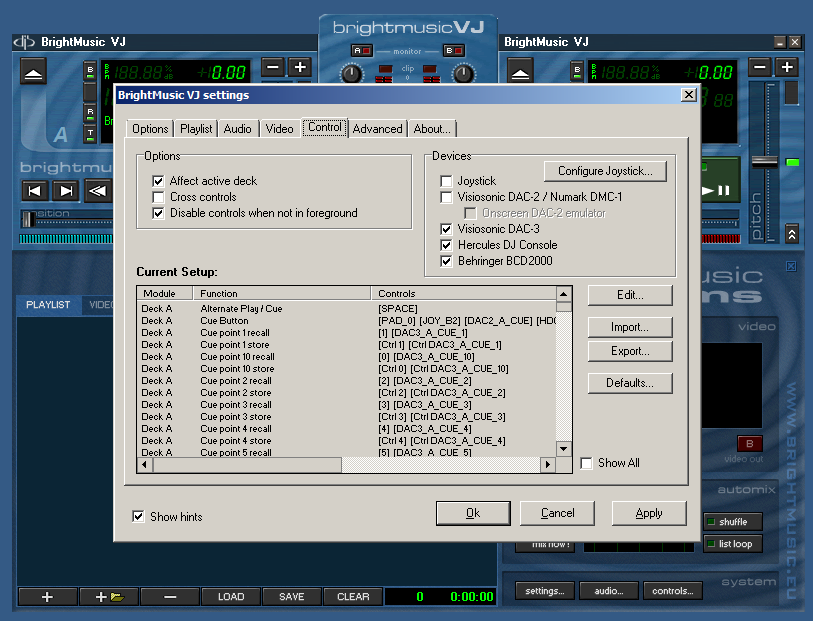Toggle the Show hints checkbox

(138, 516)
